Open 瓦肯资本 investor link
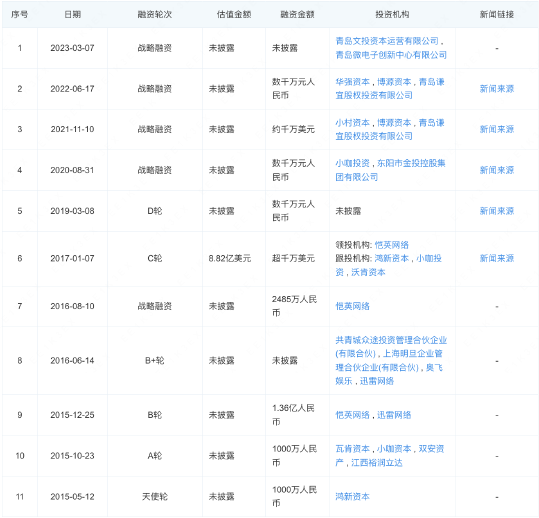 pos(352,449)
